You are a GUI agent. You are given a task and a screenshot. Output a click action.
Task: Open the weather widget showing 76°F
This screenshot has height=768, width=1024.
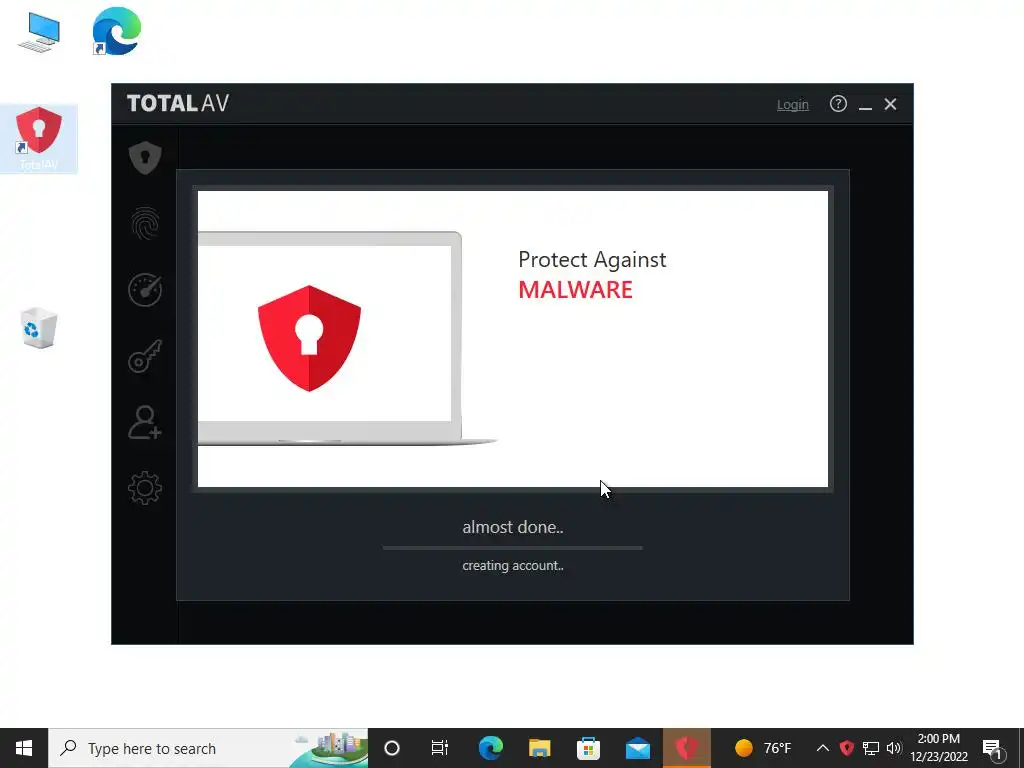(x=762, y=748)
